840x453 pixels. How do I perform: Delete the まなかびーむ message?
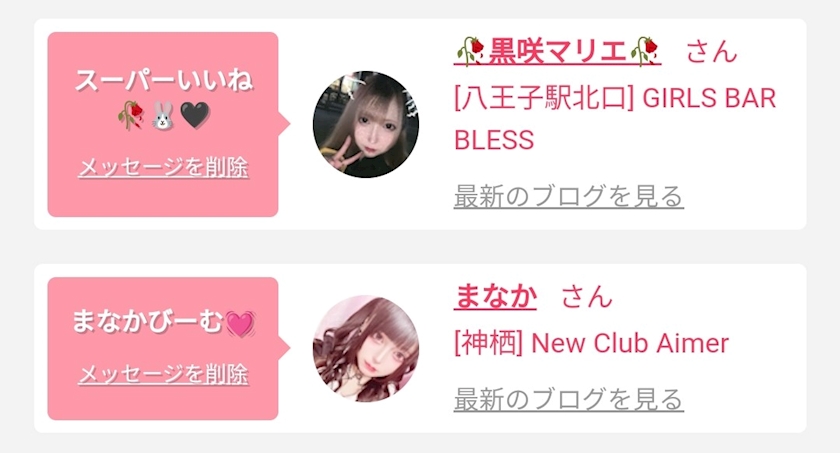coord(163,374)
